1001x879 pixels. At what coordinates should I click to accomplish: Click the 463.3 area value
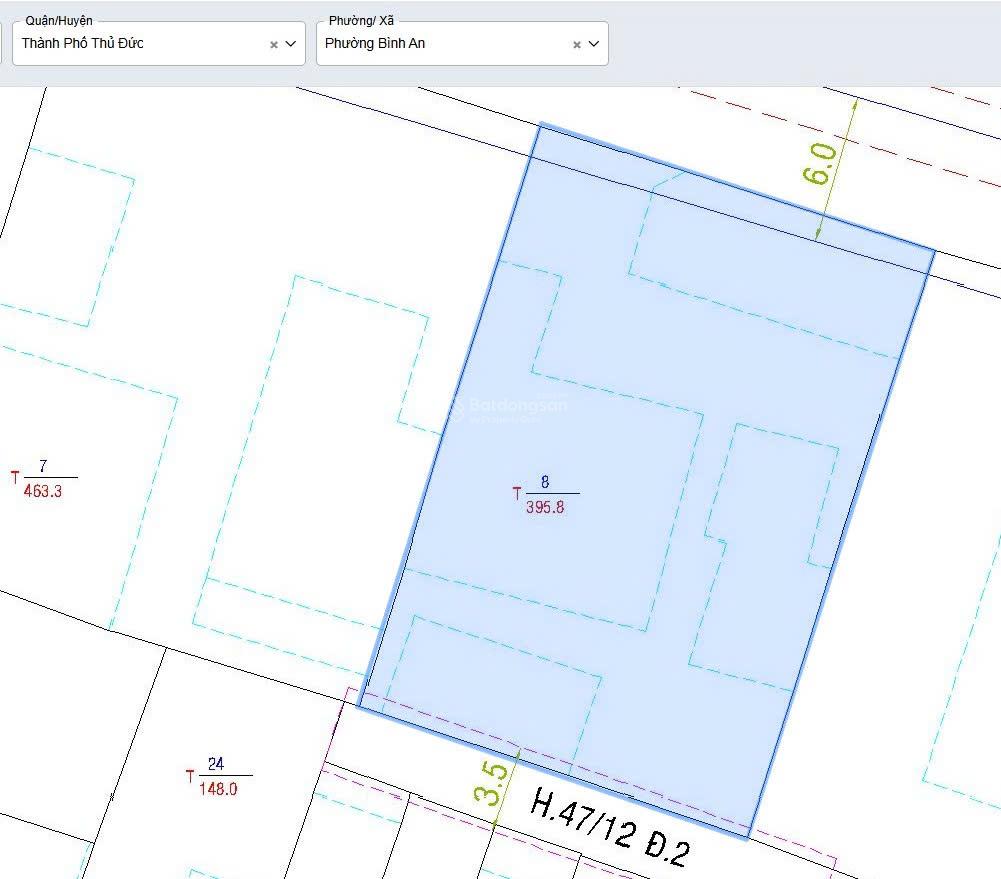pos(43,491)
